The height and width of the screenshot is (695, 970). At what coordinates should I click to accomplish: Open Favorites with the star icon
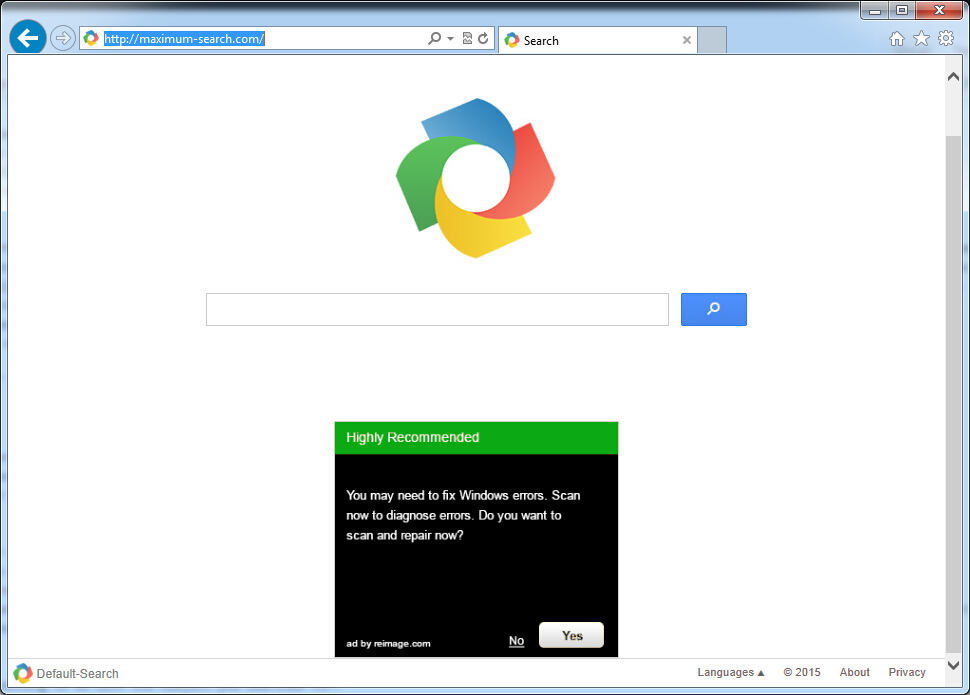tap(921, 38)
